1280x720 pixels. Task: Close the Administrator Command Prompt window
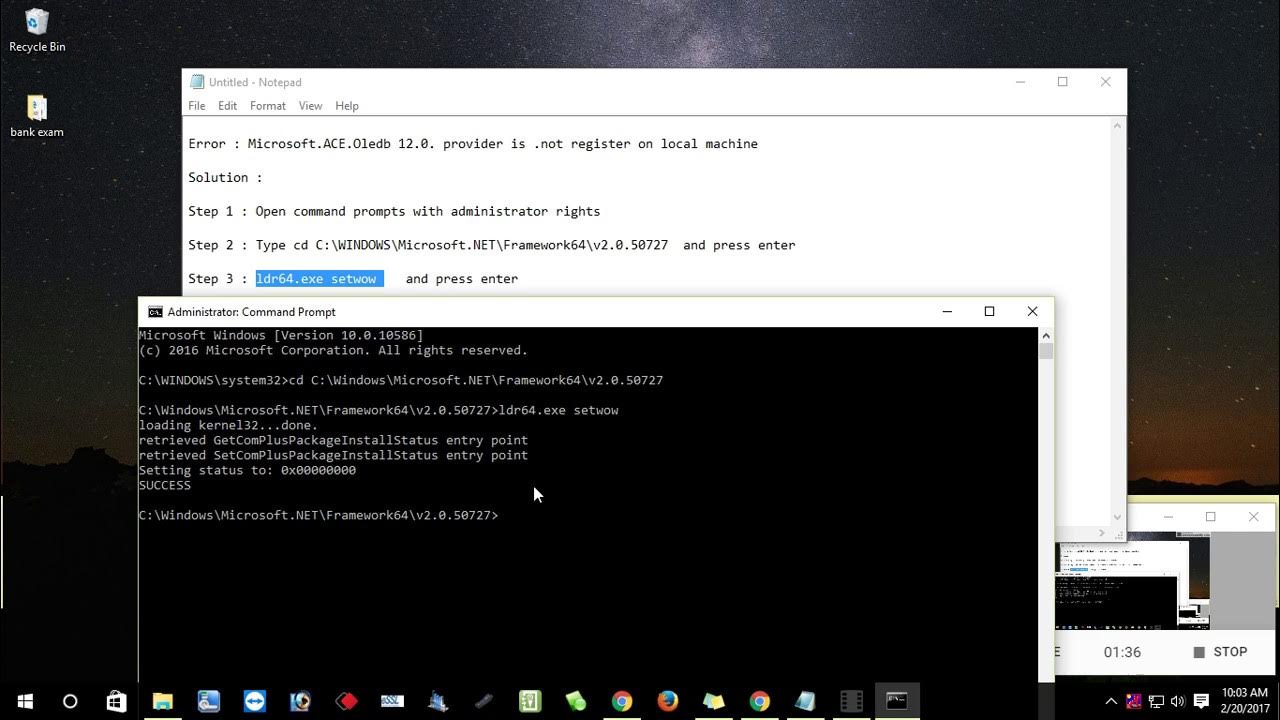coord(1032,312)
